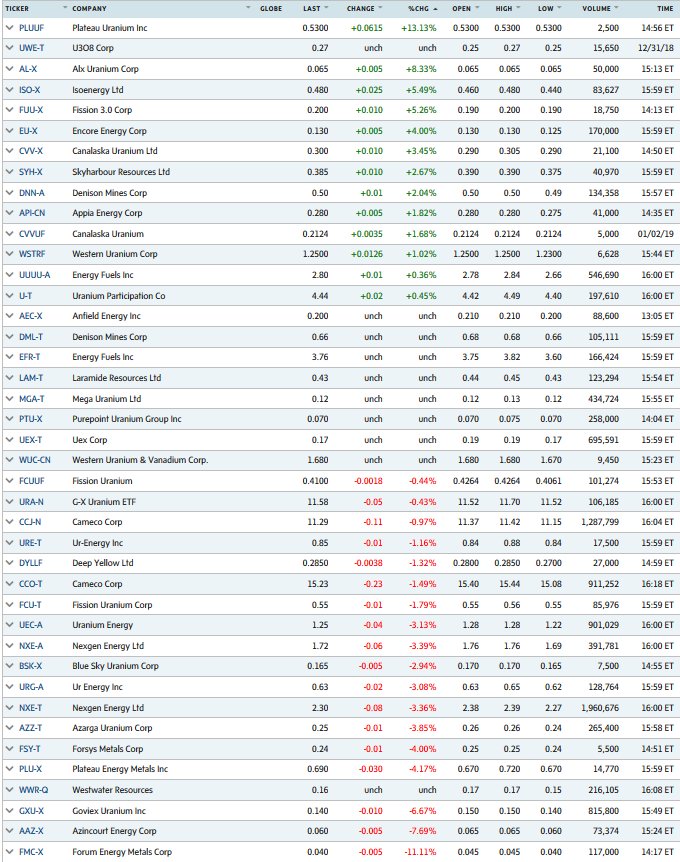Open the FUU-X ticker link
Image resolution: width=680 pixels, height=862 pixels.
click(31, 110)
